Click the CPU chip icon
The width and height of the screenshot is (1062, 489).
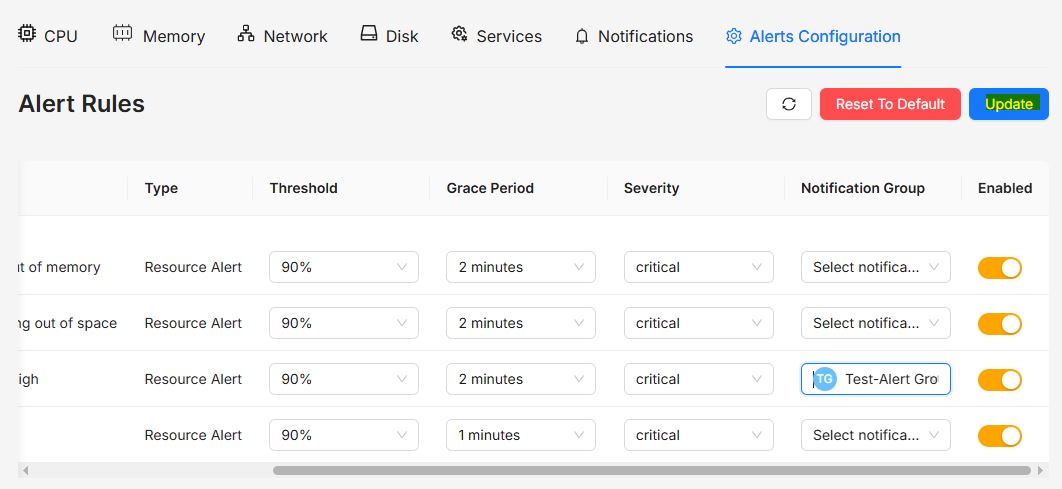tap(27, 33)
